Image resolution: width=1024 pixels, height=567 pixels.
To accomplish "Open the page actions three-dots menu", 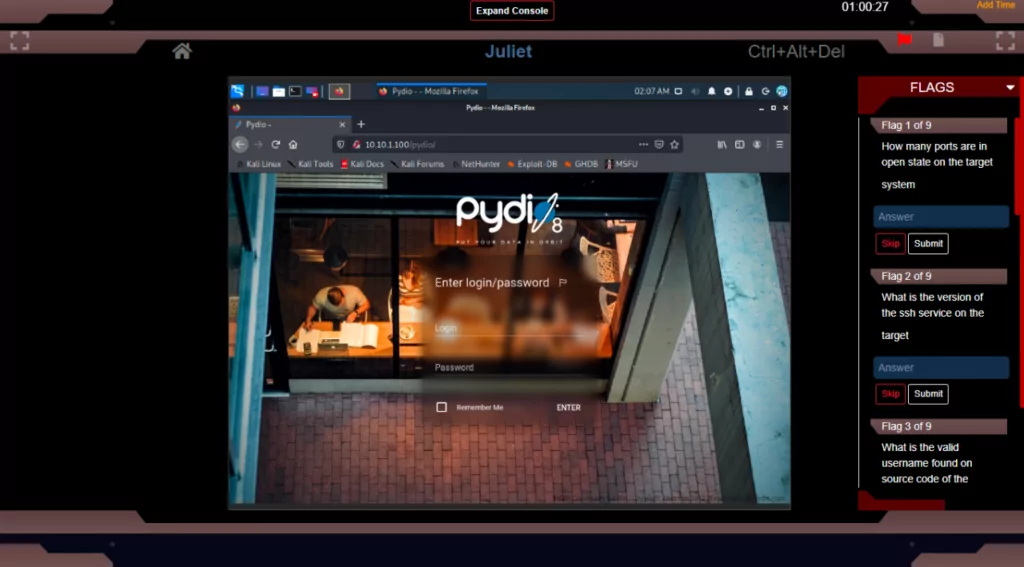I will pos(643,144).
